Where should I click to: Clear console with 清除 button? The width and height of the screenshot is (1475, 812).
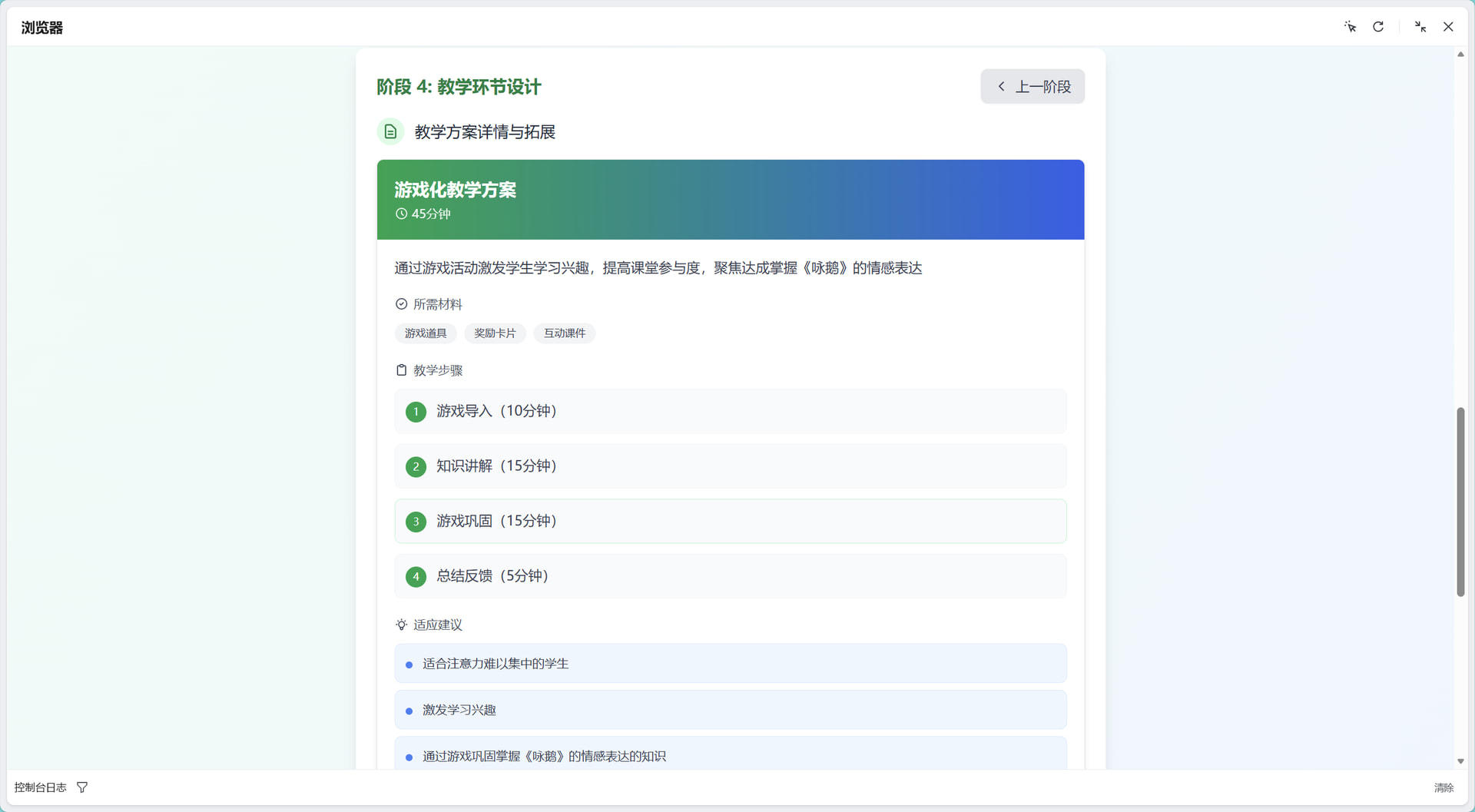click(x=1443, y=787)
